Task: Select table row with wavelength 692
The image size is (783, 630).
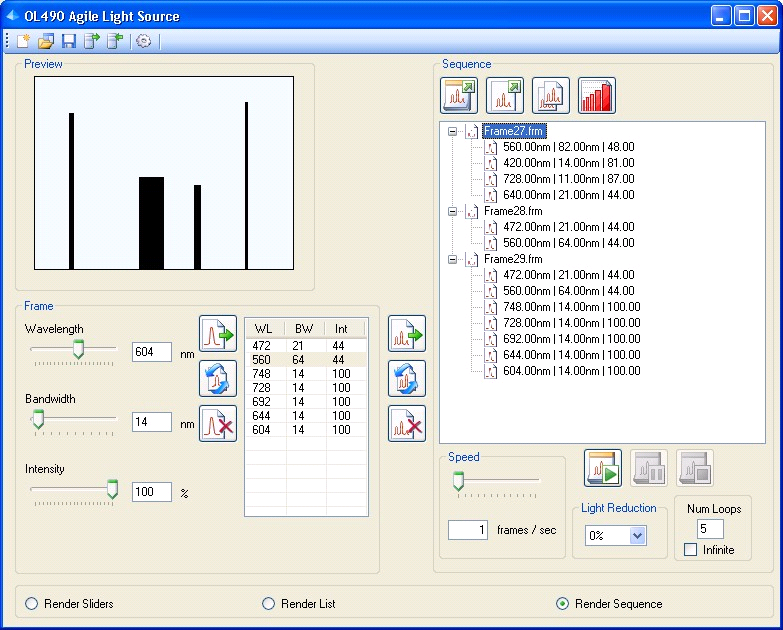Action: 306,401
